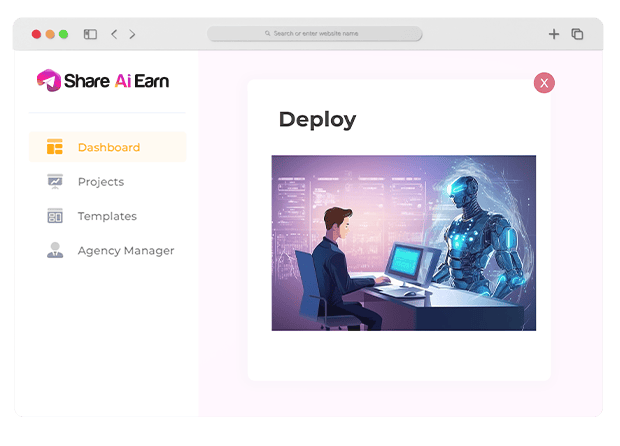Show the tab overview icon
The image size is (620, 446).
pyautogui.click(x=577, y=34)
